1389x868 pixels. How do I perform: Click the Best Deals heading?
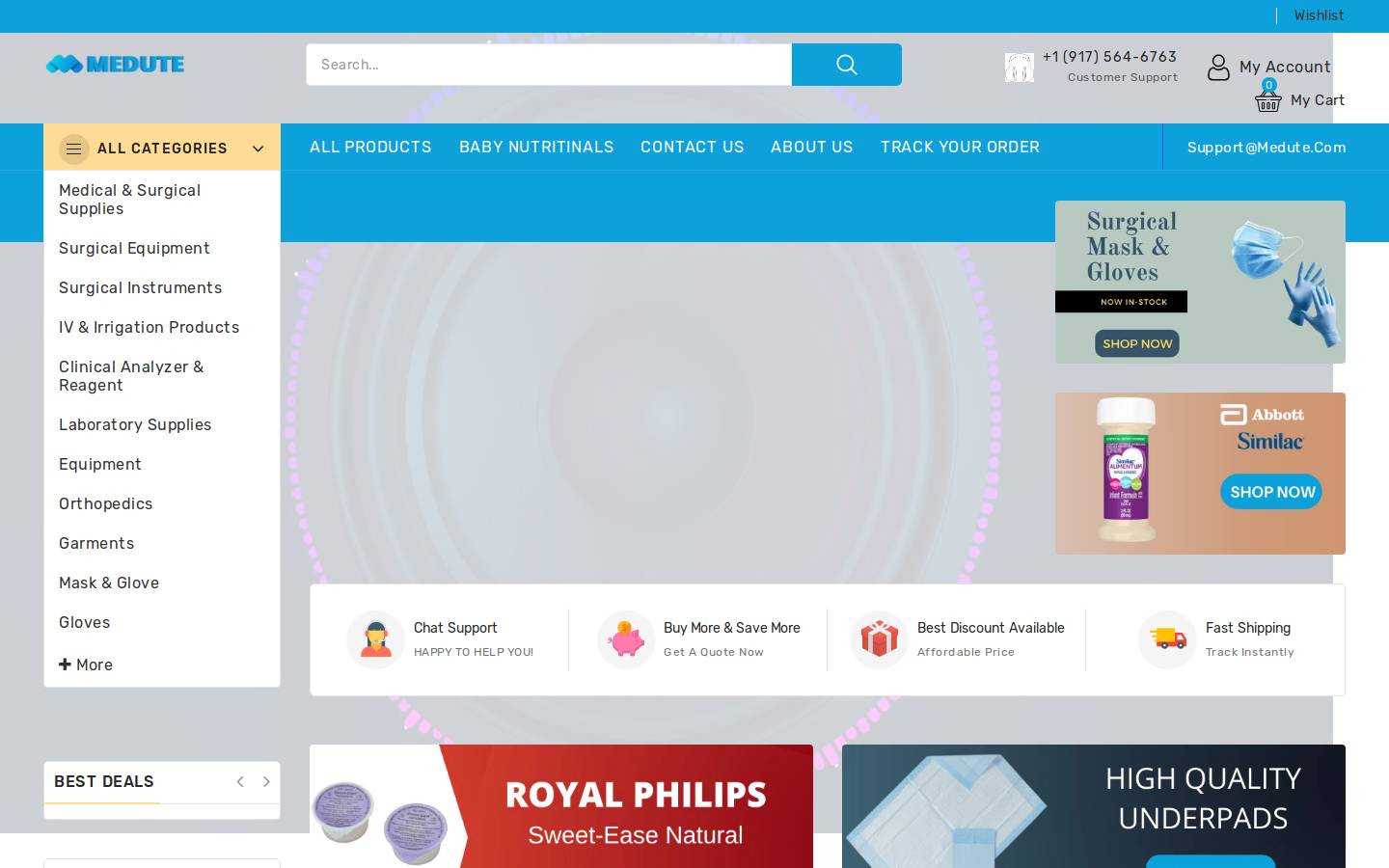click(104, 781)
